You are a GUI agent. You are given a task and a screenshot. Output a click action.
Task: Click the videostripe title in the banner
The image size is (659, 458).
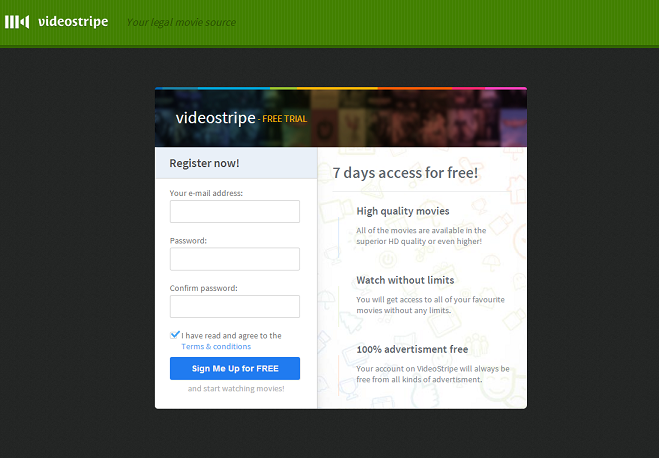click(x=215, y=118)
